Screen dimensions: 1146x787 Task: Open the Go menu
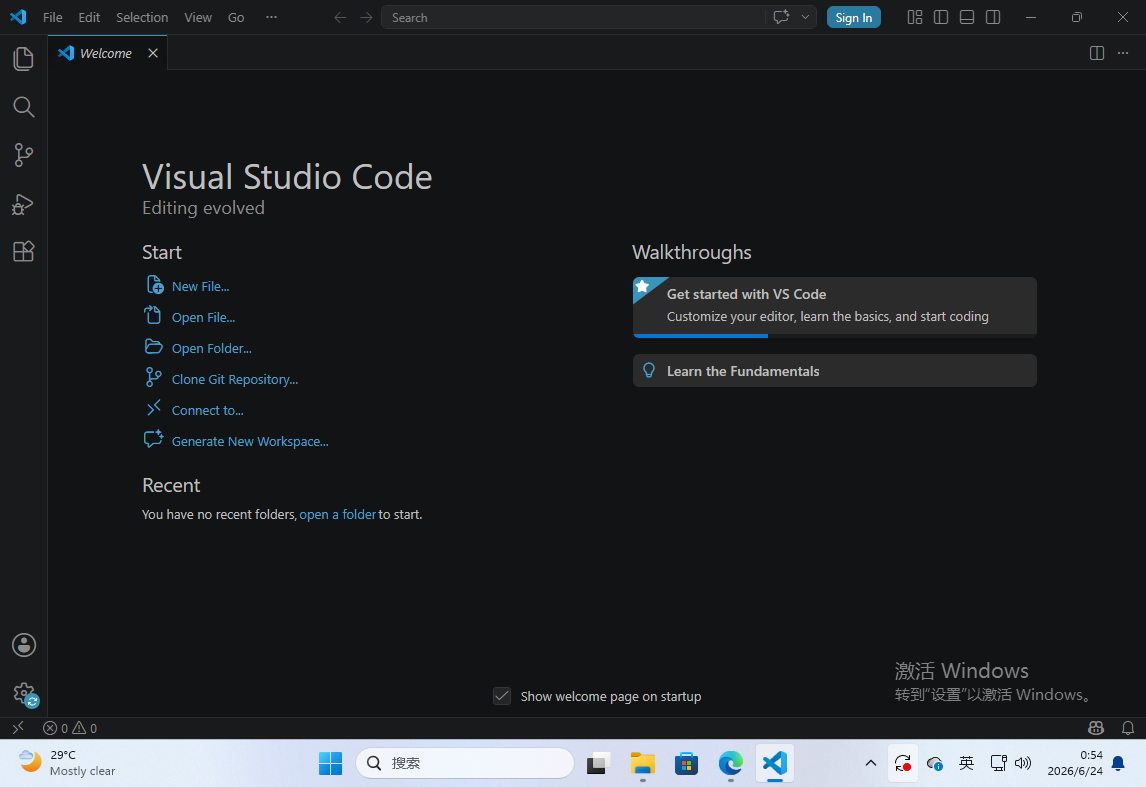click(236, 18)
